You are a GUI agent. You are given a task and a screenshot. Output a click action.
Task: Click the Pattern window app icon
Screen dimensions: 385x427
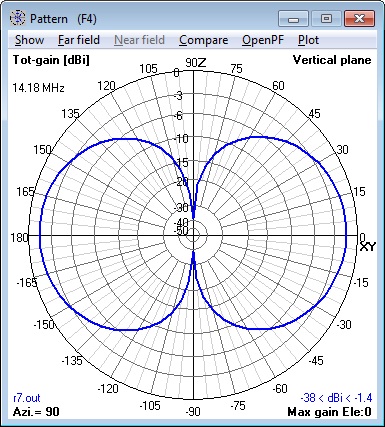click(17, 18)
